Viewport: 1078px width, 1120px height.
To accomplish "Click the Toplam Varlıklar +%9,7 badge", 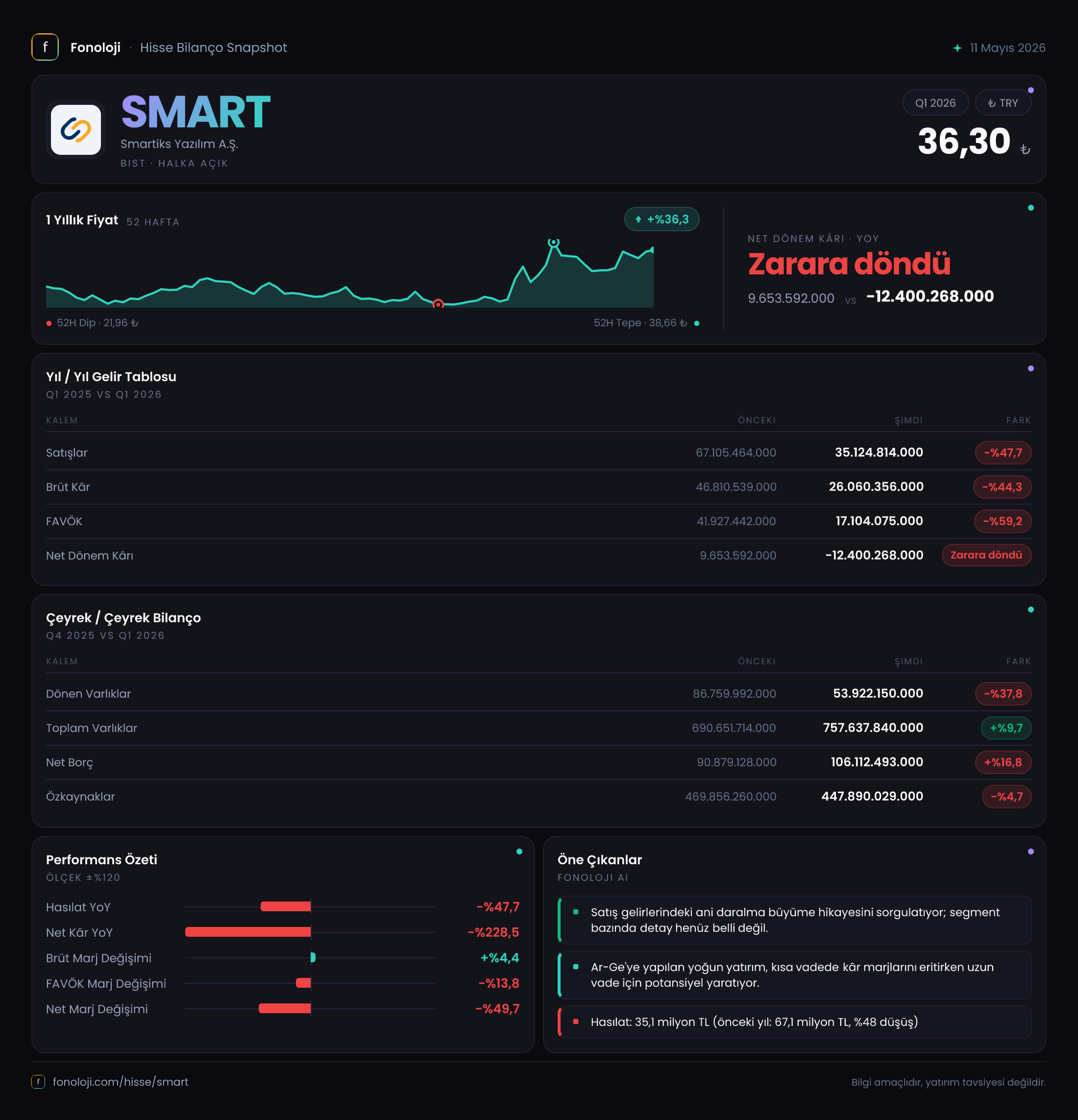I will 1006,728.
